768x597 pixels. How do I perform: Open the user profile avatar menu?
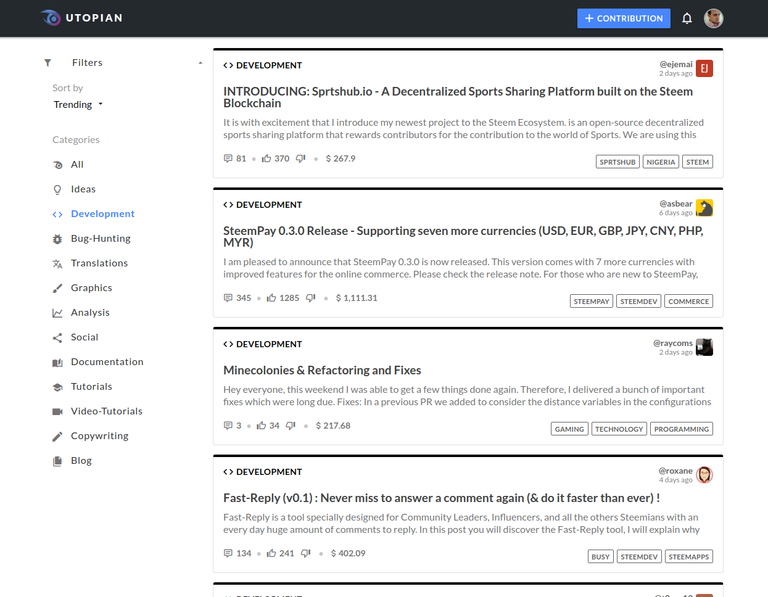(x=713, y=19)
